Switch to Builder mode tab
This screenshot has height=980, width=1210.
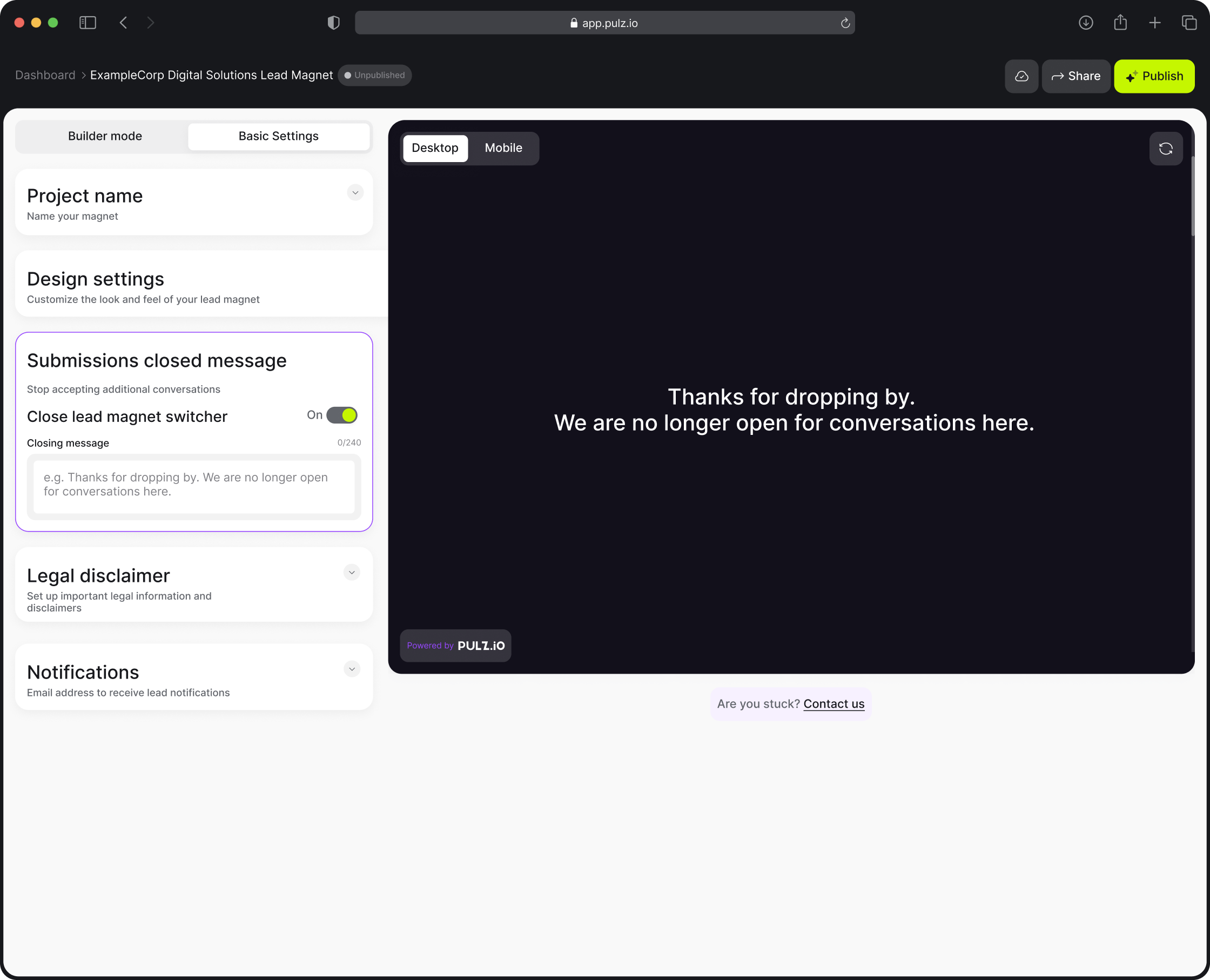pos(105,135)
